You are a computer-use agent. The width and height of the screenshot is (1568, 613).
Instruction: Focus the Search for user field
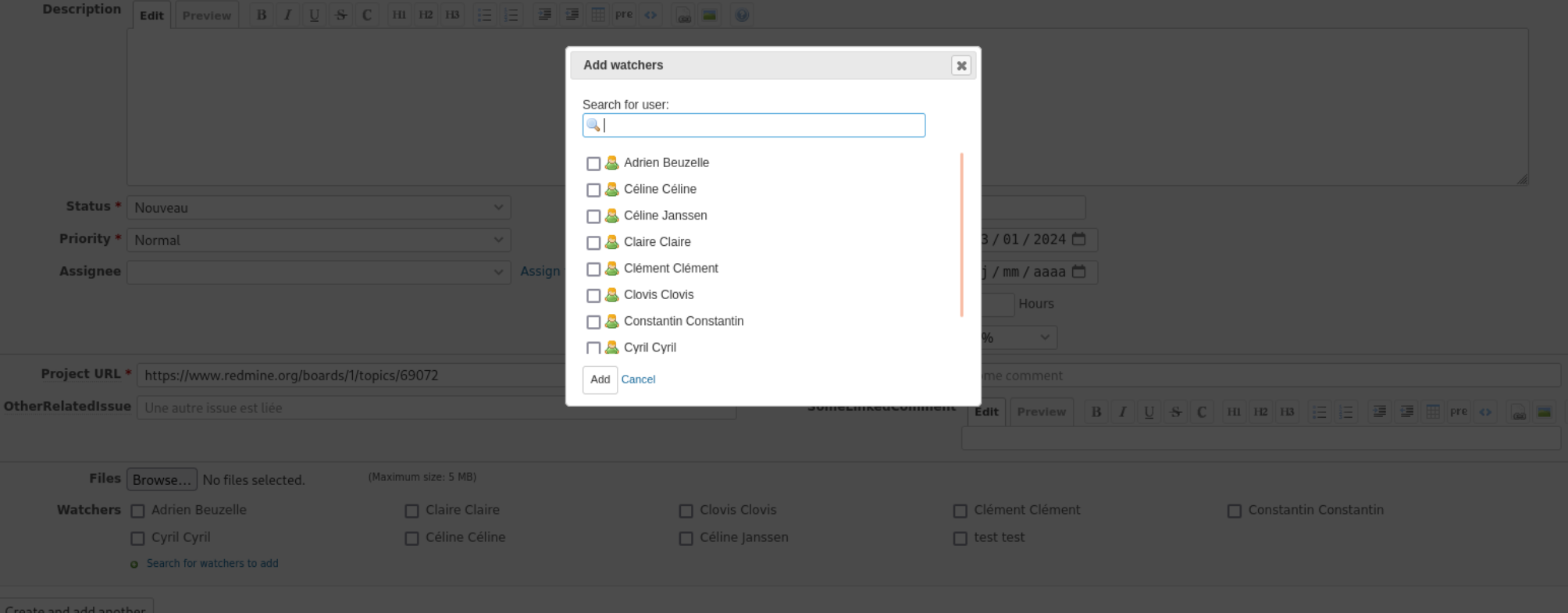[761, 125]
